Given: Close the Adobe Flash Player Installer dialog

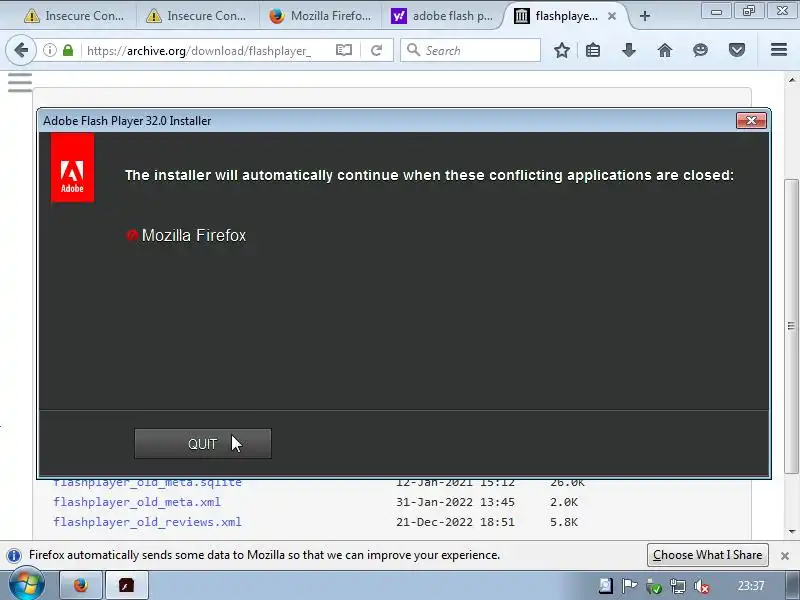Looking at the screenshot, I should pos(751,120).
